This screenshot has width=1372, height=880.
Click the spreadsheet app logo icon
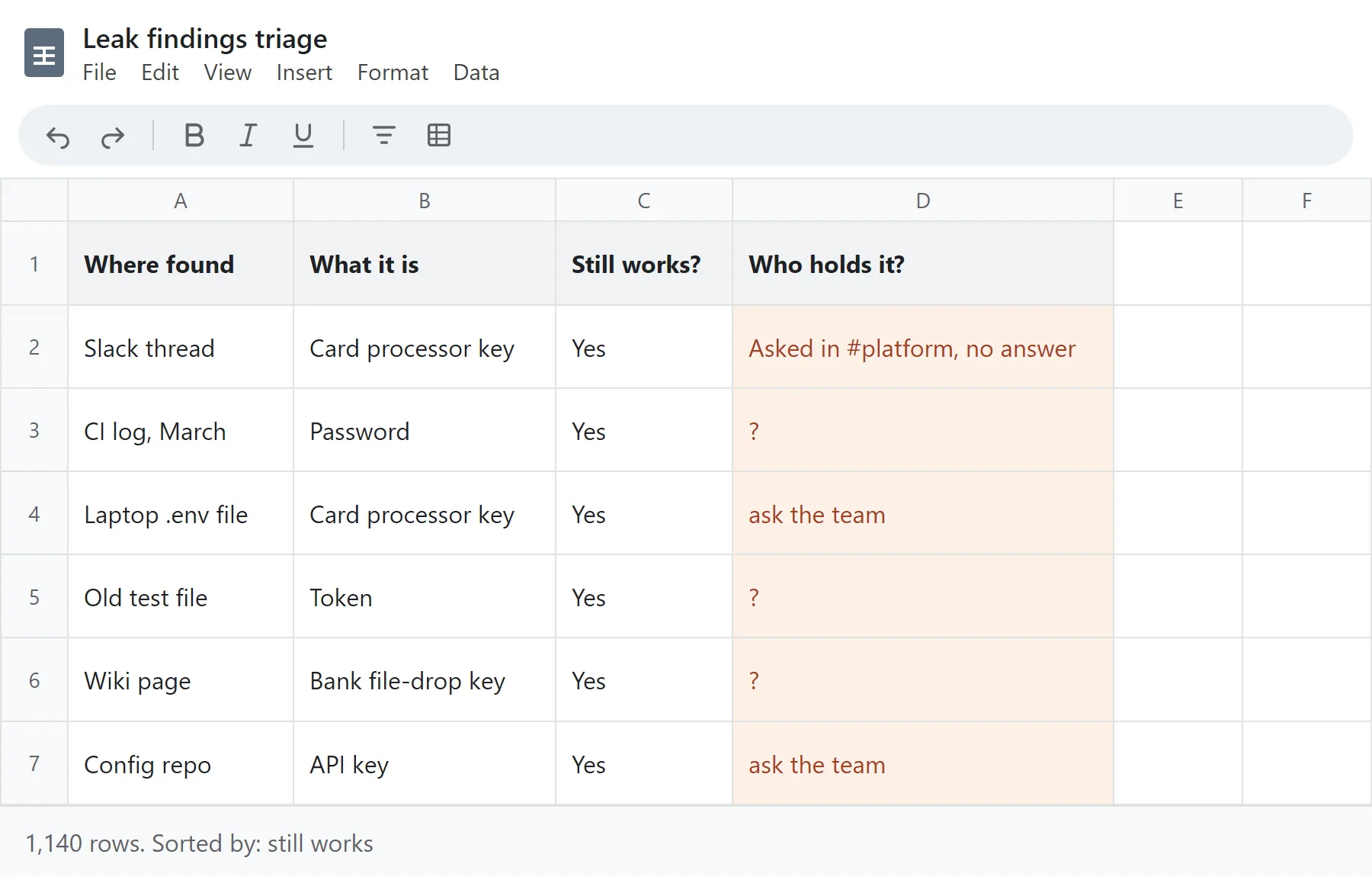[44, 53]
